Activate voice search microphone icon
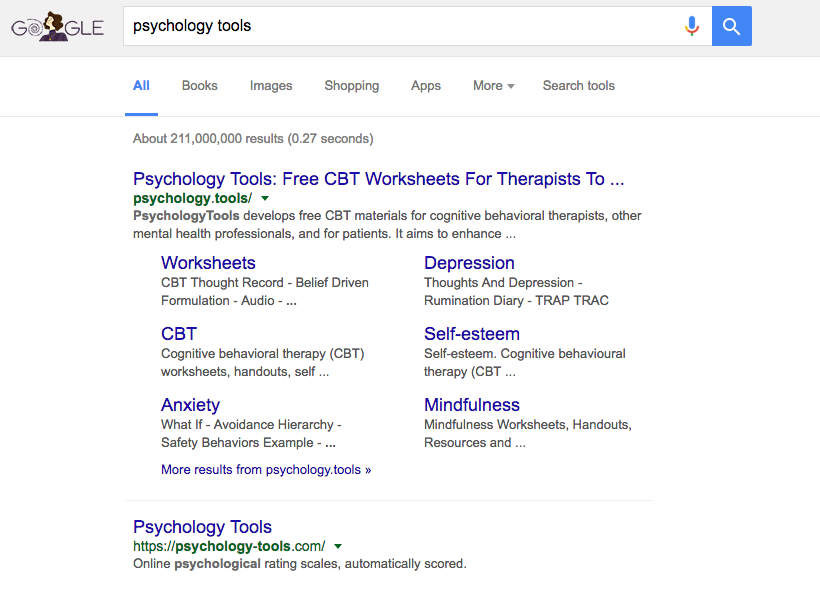The height and width of the screenshot is (592, 820). (x=691, y=26)
